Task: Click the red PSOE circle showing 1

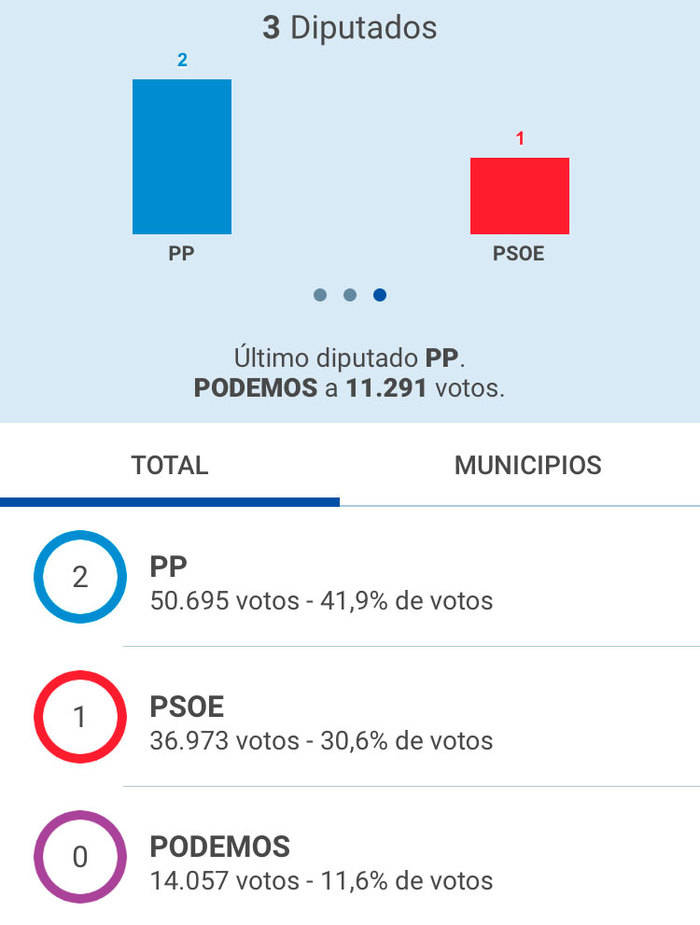Action: pos(80,717)
